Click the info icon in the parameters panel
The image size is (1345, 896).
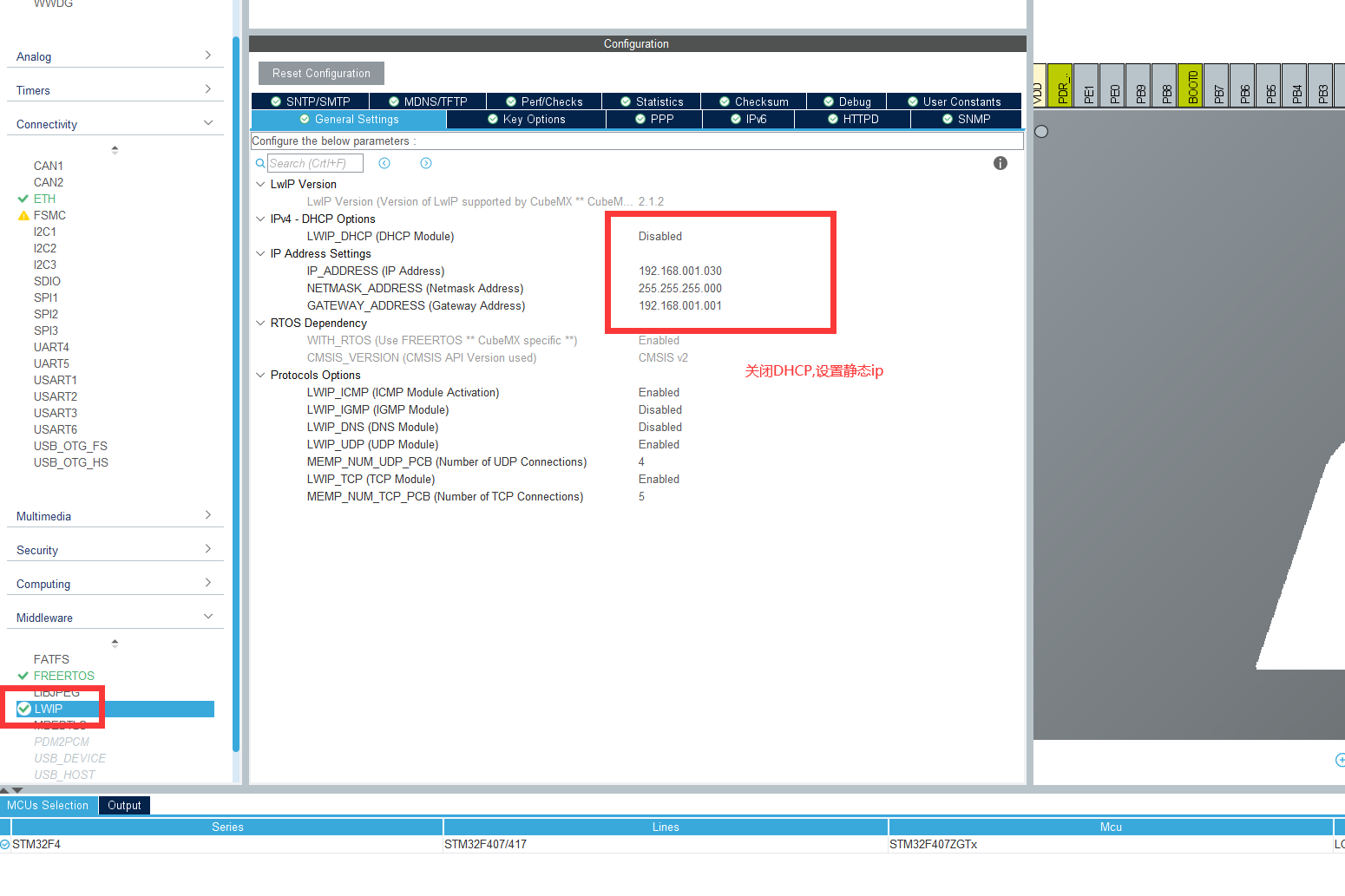(1001, 163)
